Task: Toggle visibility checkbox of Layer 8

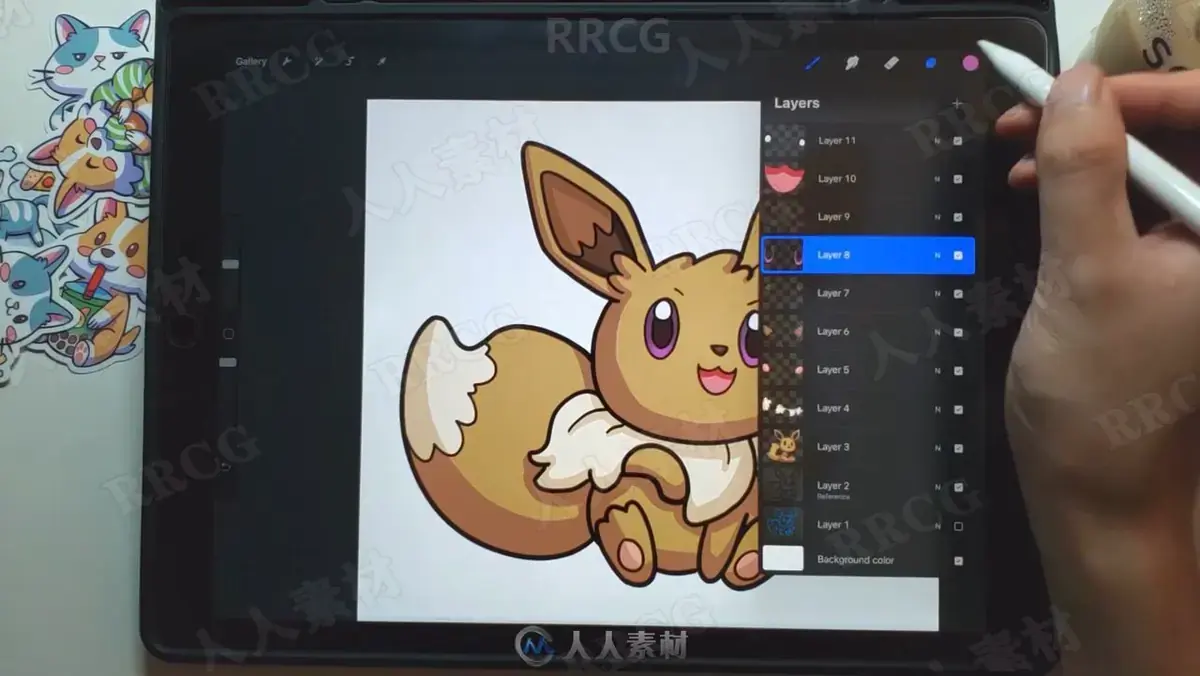Action: point(958,256)
